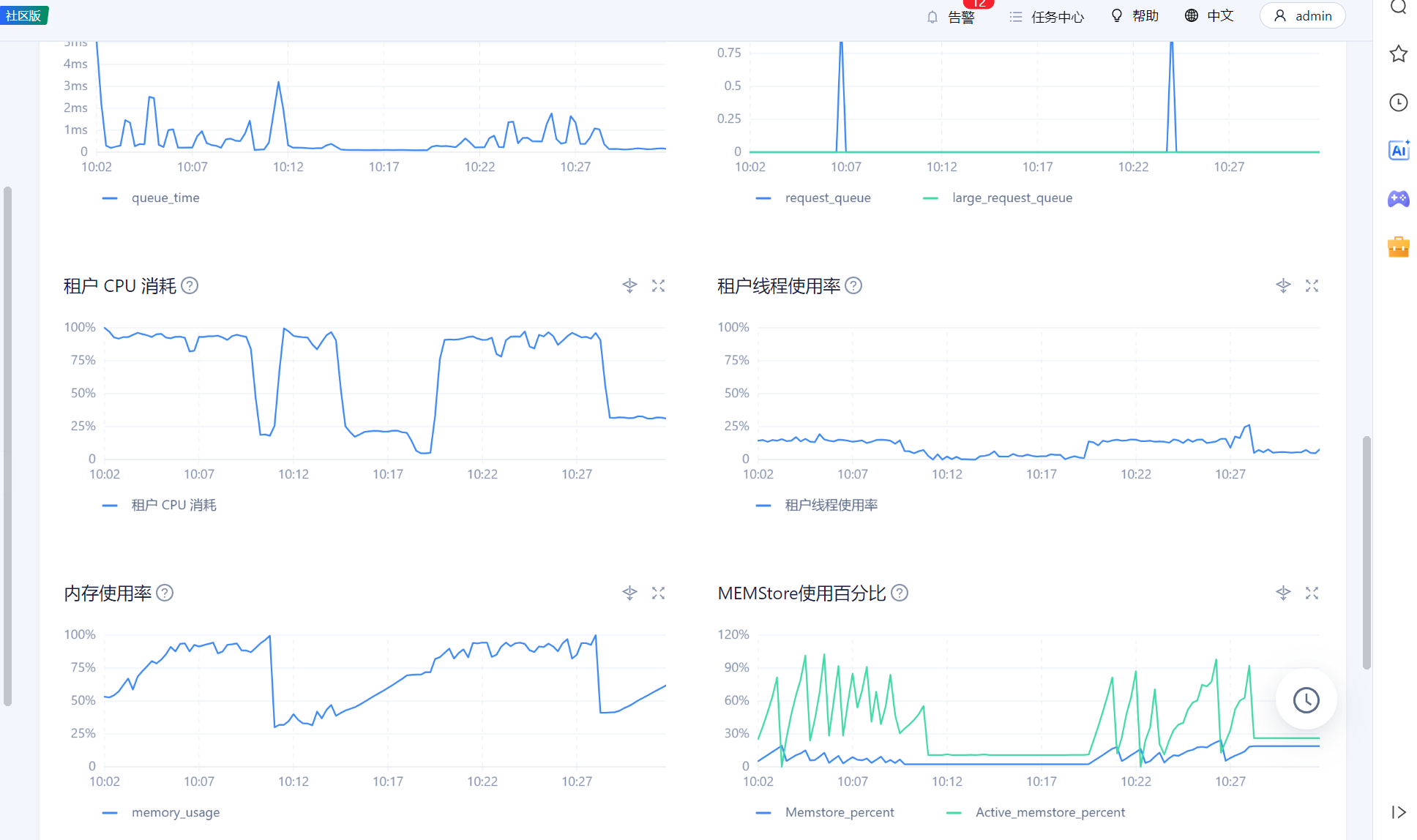Collapse the right sidebar with arrow icon
Image resolution: width=1417 pixels, height=840 pixels.
coord(1399,812)
